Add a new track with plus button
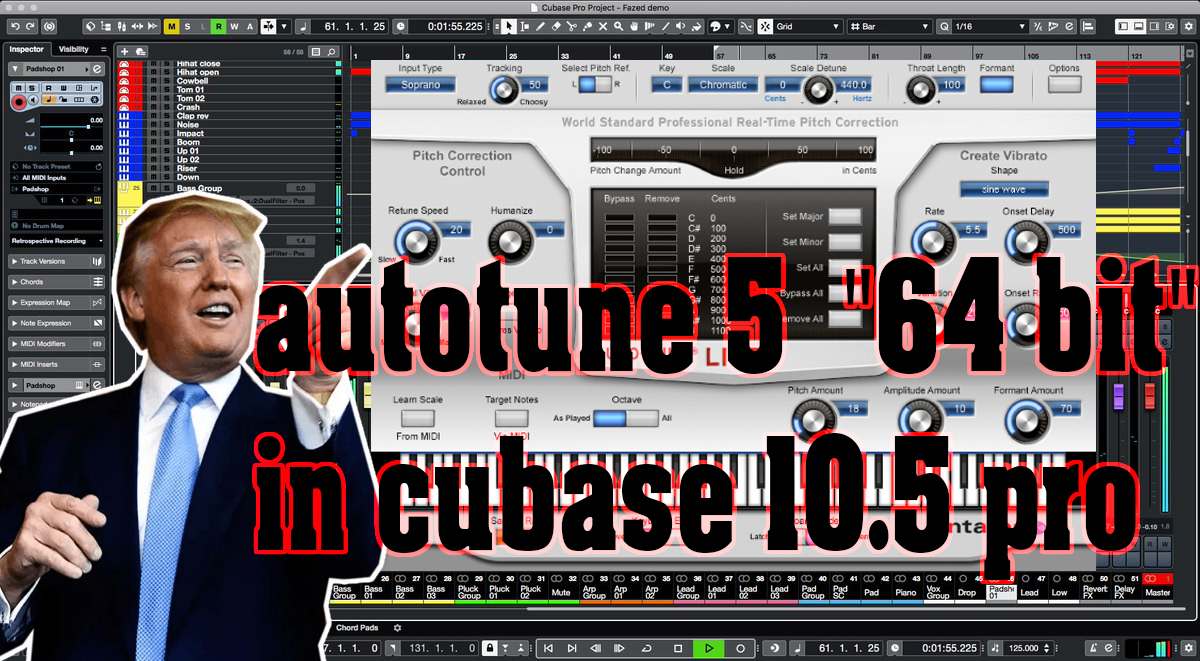 [124, 51]
